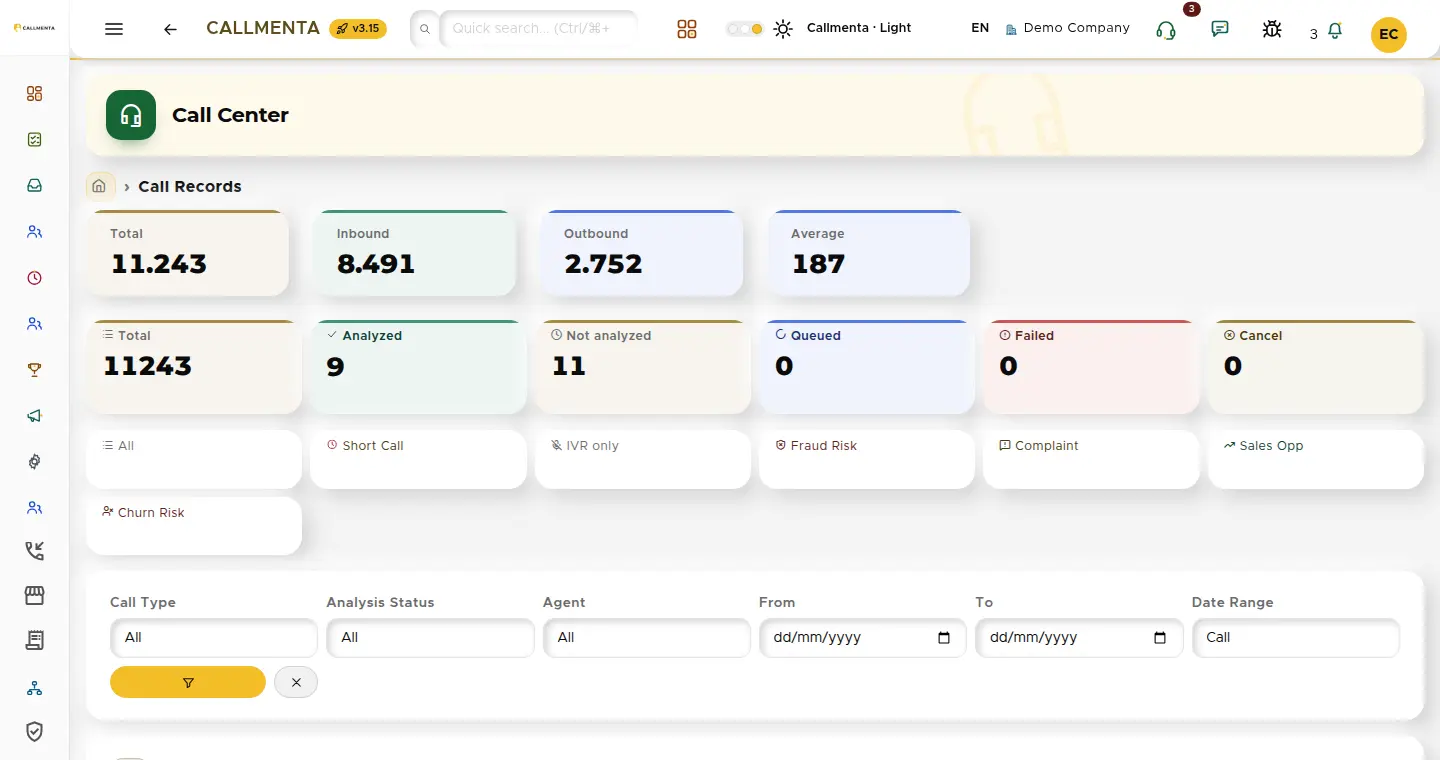Open the incoming call phone icon in sidebar

[35, 550]
